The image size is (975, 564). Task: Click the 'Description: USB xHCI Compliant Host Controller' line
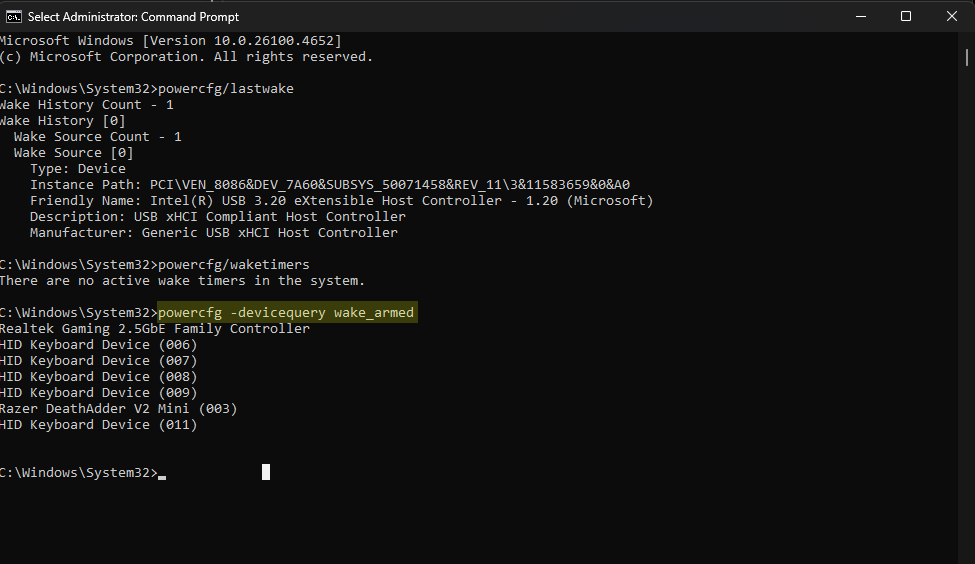click(218, 216)
